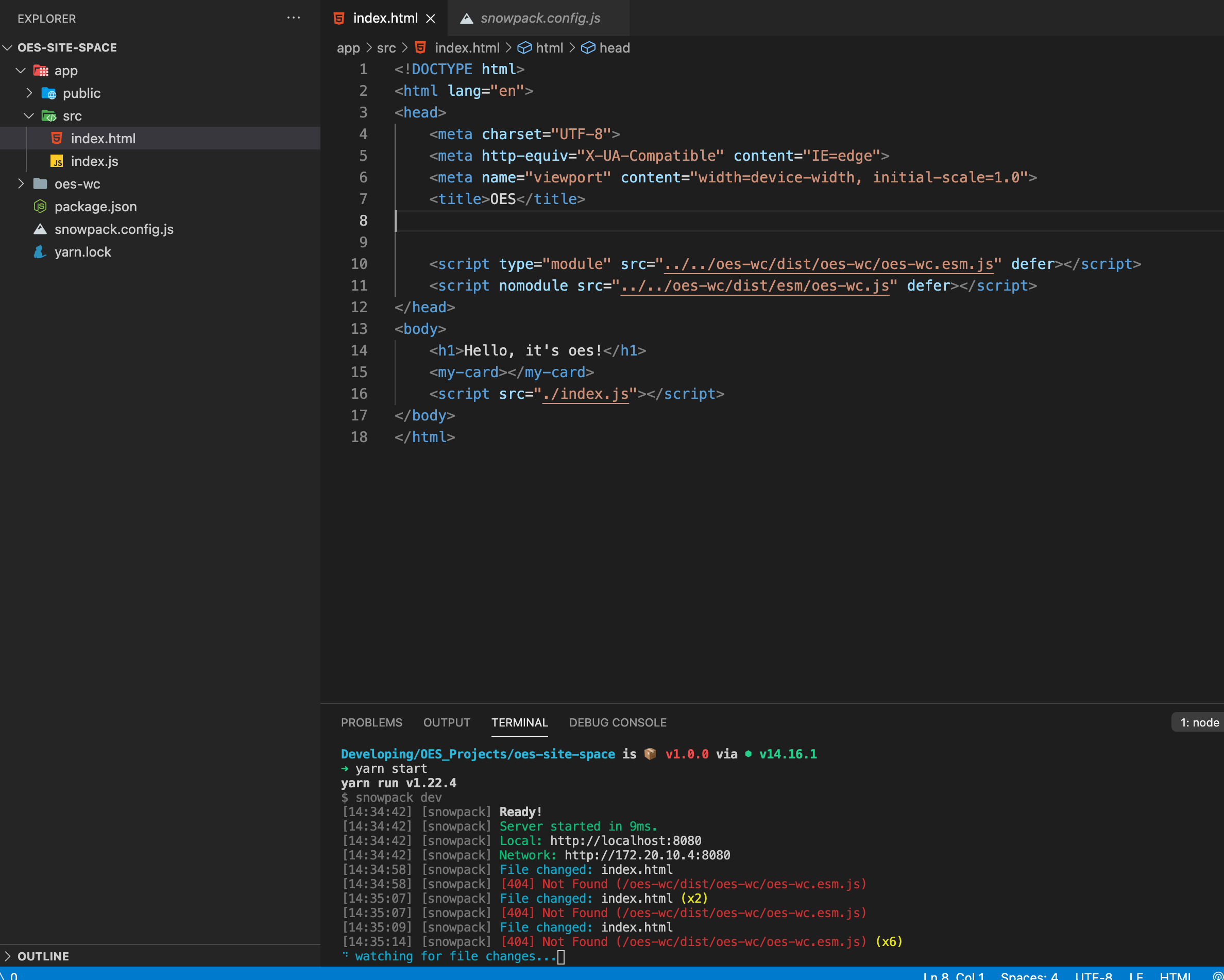Click the HTML language mode status item
Image resolution: width=1224 pixels, height=980 pixels.
coord(1175,975)
